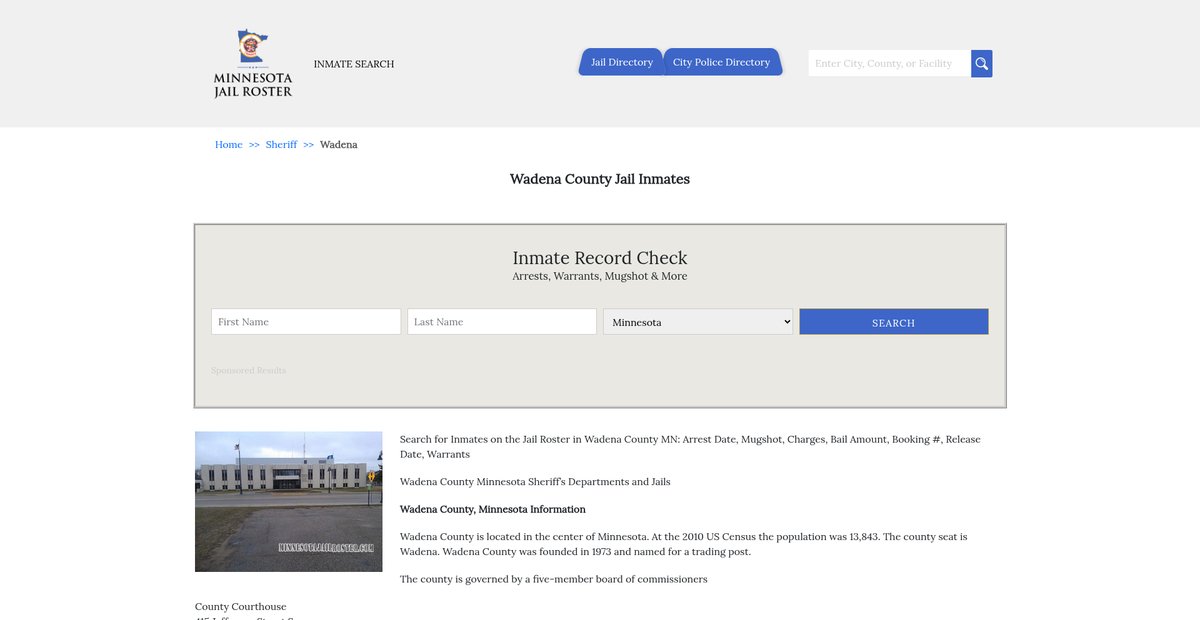Open the Inmate Search menu item
This screenshot has width=1200, height=620.
(x=354, y=64)
